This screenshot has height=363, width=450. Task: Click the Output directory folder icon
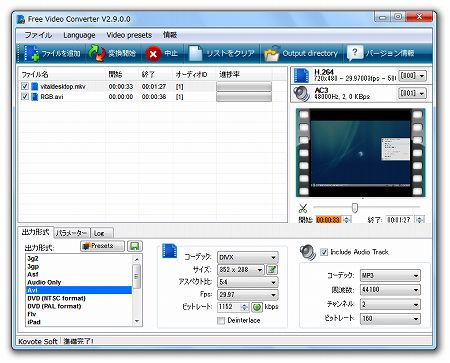272,53
